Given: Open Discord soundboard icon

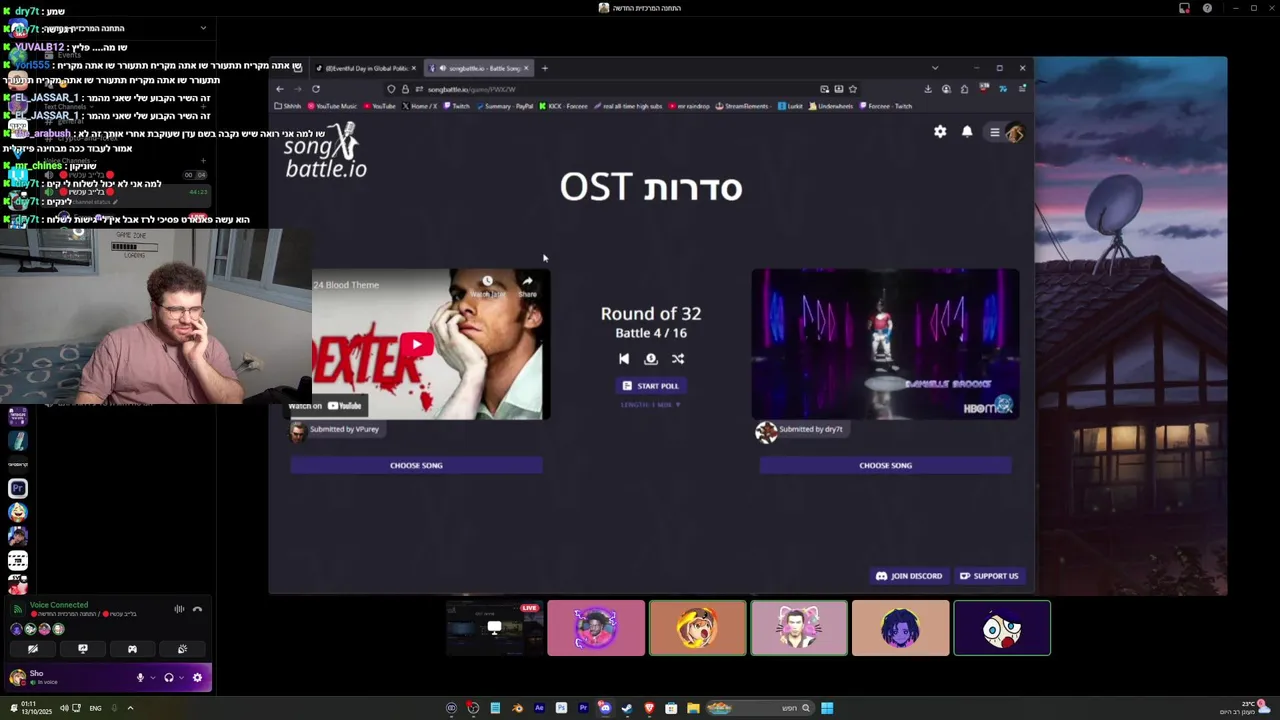Looking at the screenshot, I should coord(182,649).
